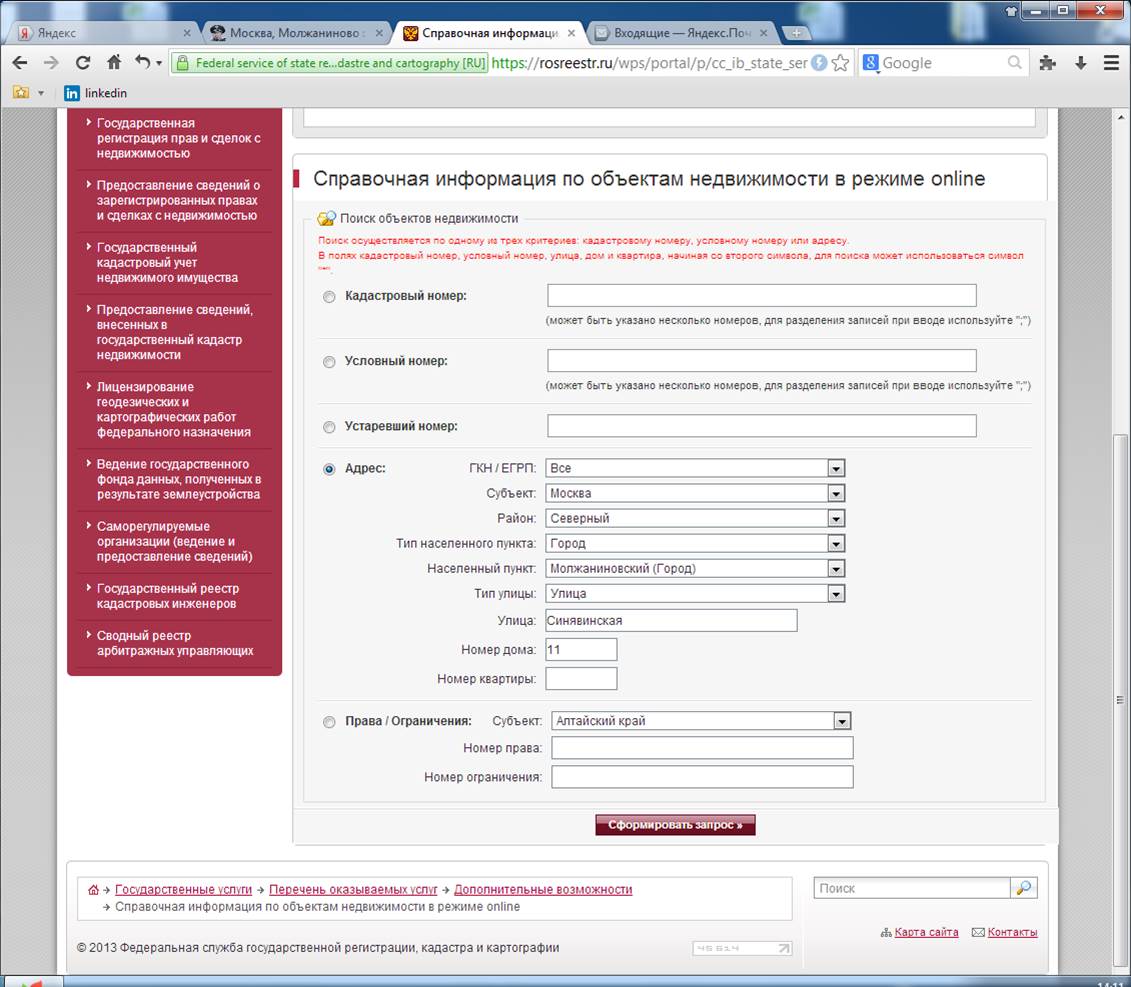Click the home icon in breadcrumbs
Image resolution: width=1131 pixels, height=987 pixels.
point(94,890)
